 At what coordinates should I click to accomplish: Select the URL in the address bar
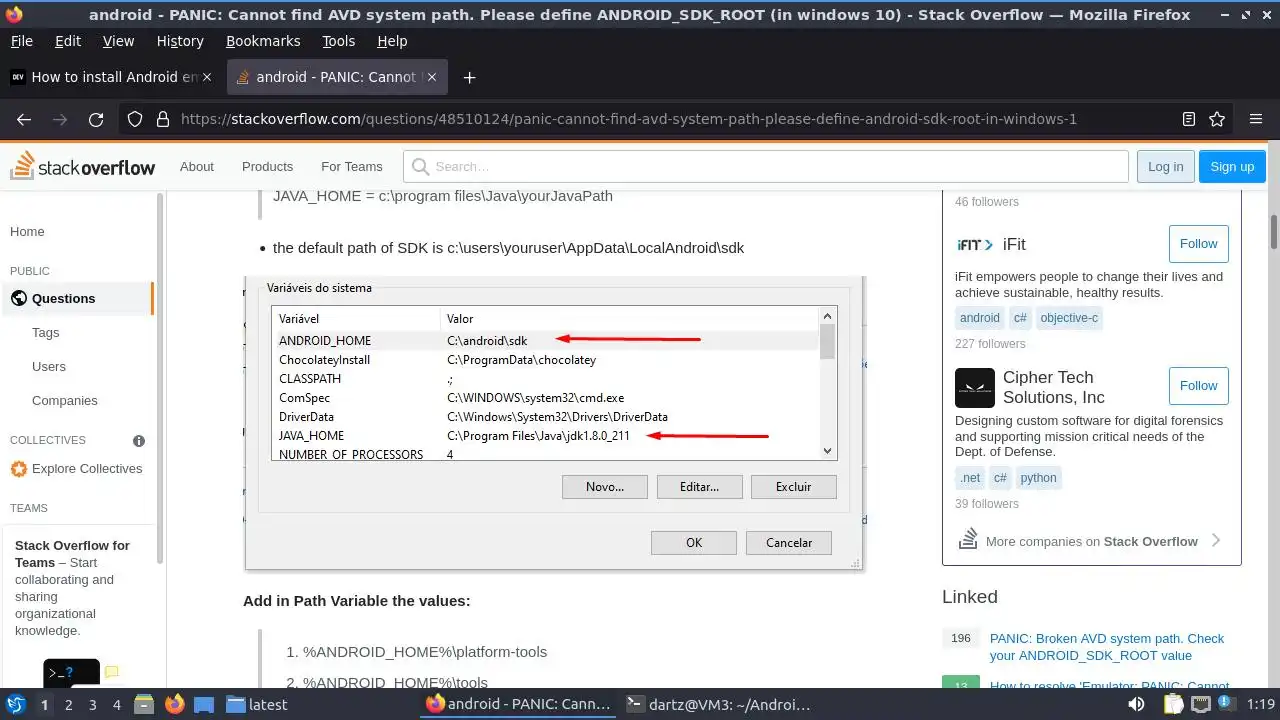click(629, 119)
